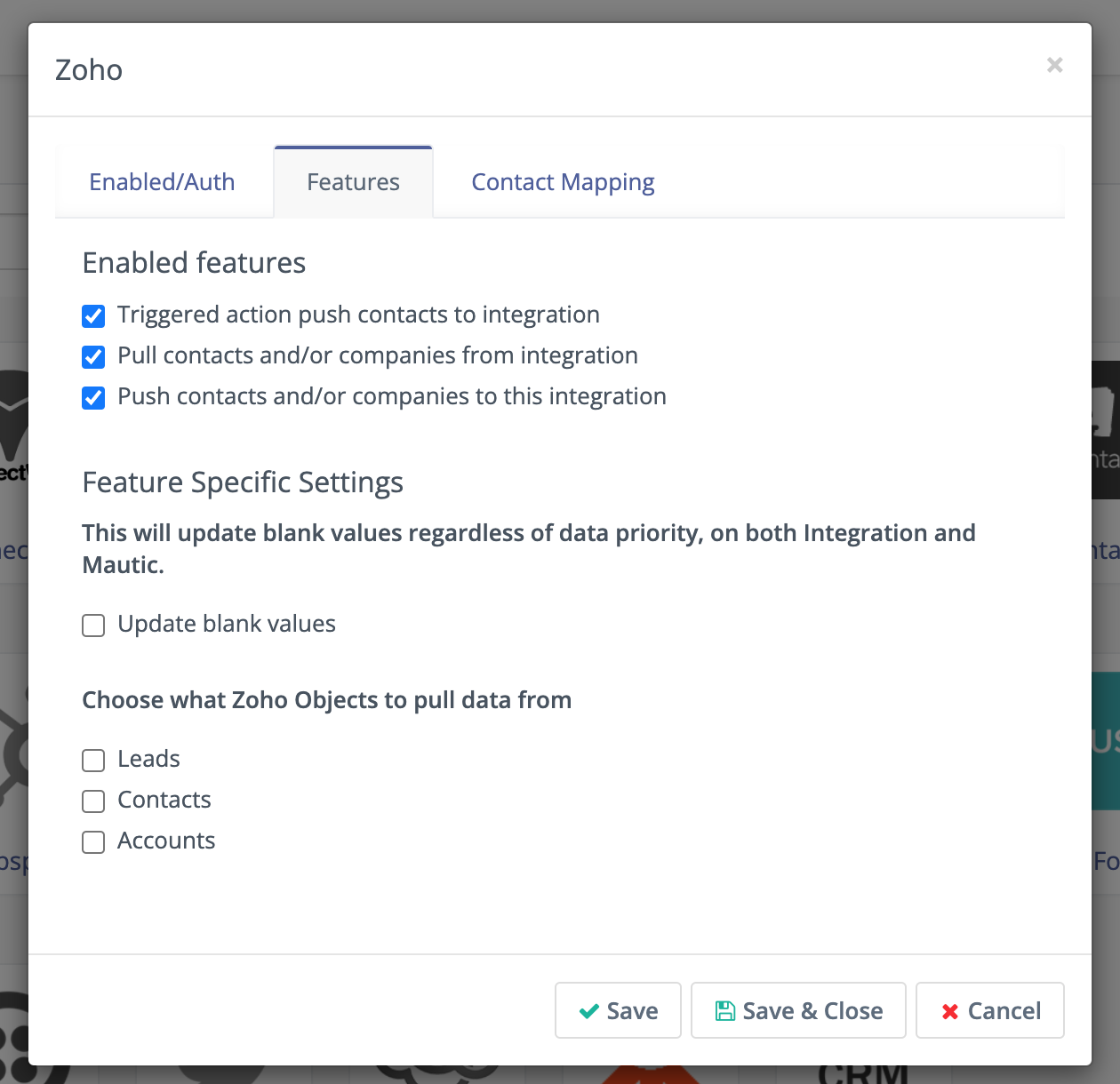This screenshot has height=1084, width=1120.
Task: Enable the Update blank values checkbox
Action: pyautogui.click(x=93, y=626)
